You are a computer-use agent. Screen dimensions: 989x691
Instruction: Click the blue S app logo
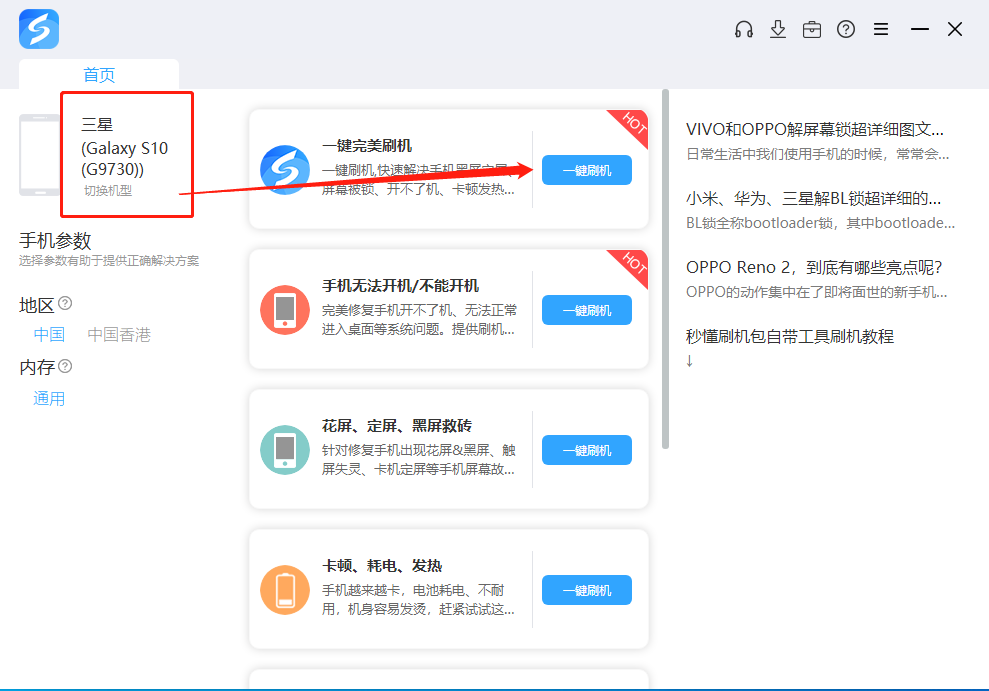tap(39, 29)
